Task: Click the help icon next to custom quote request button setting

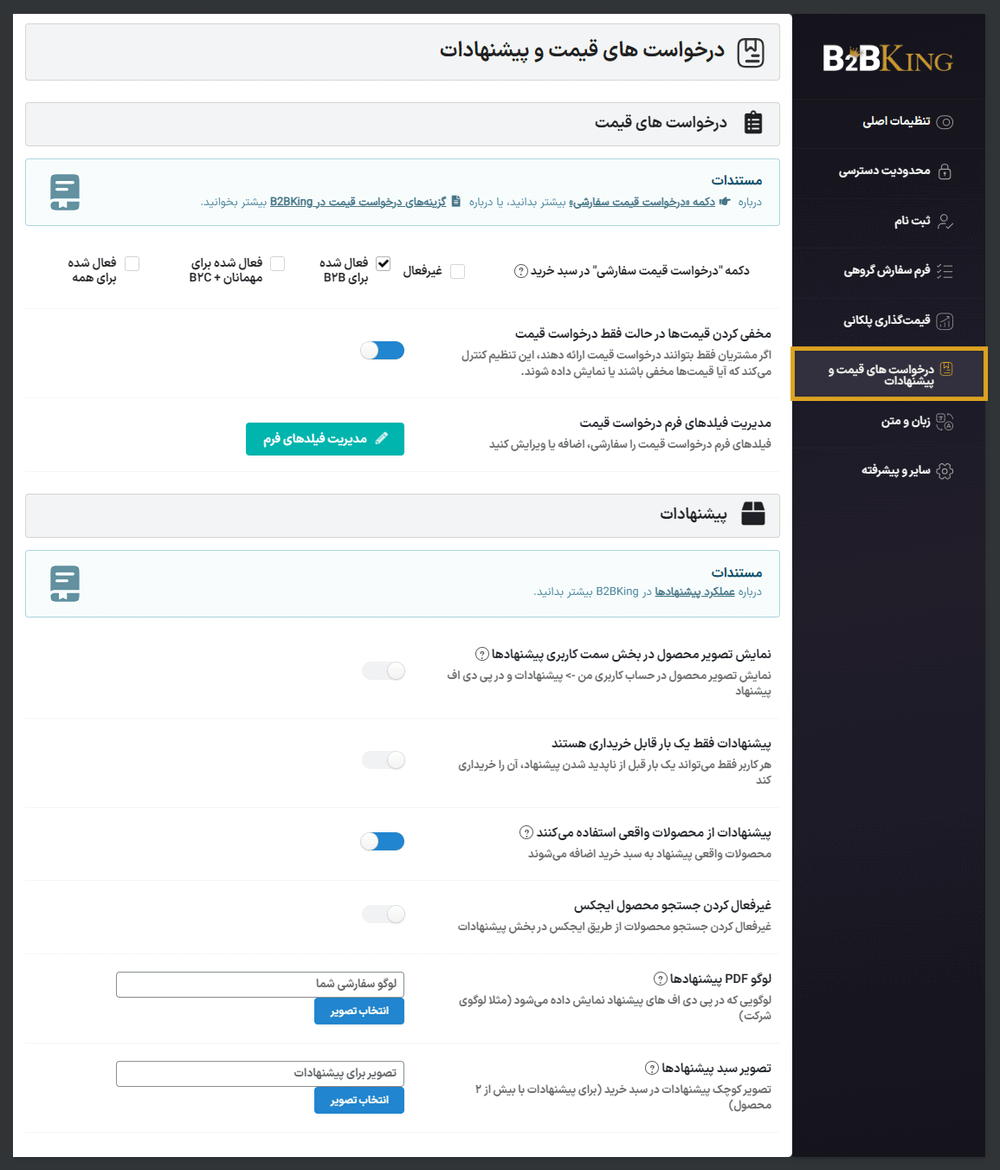Action: [520, 270]
